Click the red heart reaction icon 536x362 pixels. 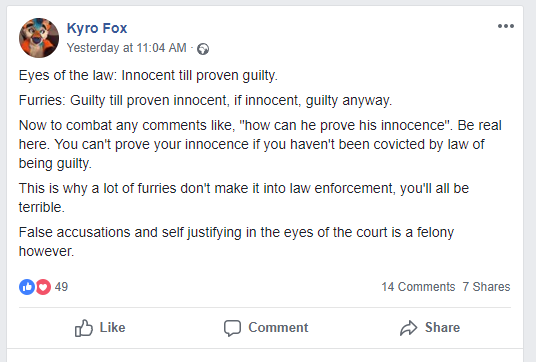coord(43,287)
